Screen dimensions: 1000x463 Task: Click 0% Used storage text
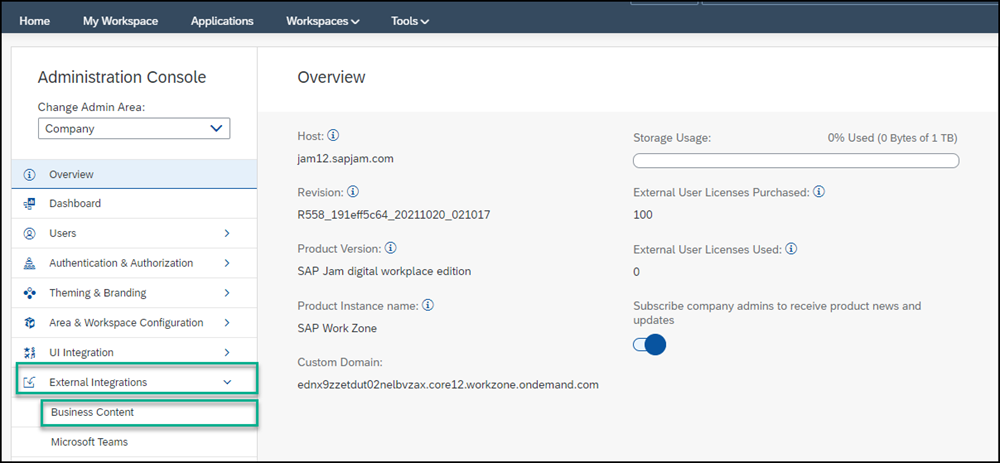[892, 138]
